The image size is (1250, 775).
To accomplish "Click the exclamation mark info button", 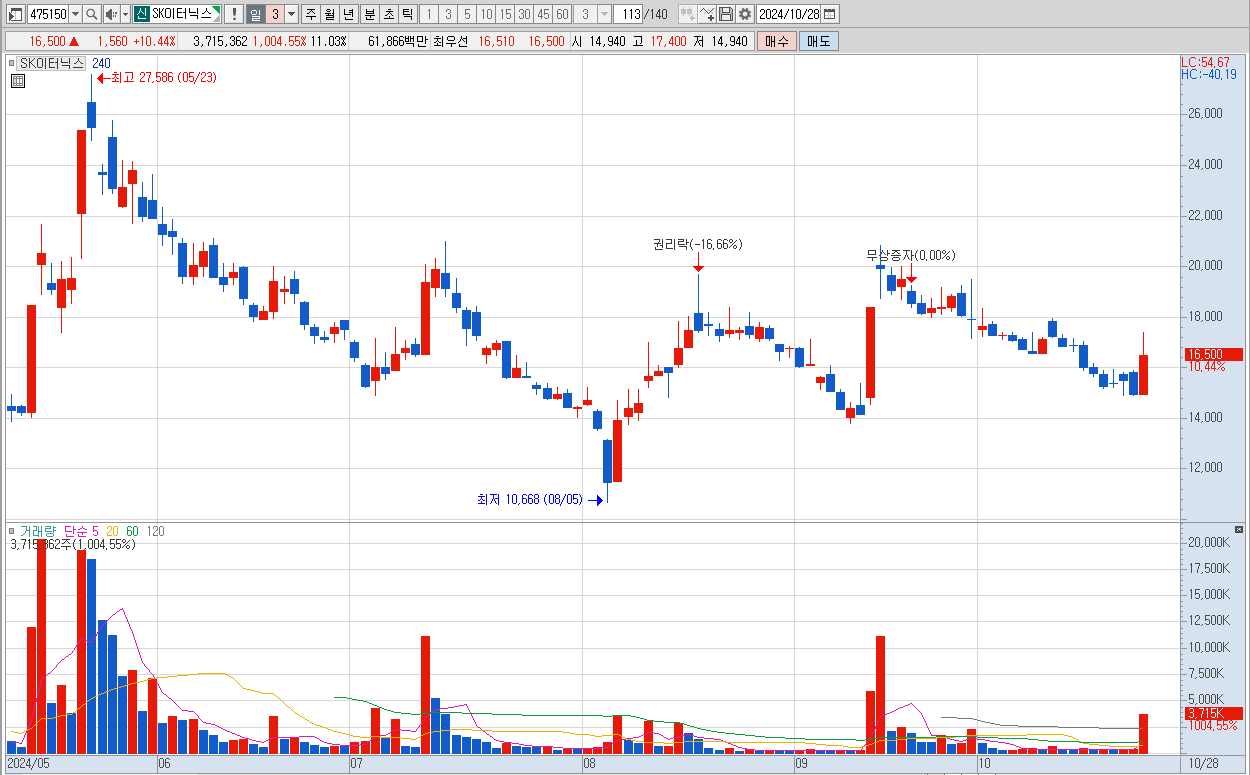I will 232,14.
